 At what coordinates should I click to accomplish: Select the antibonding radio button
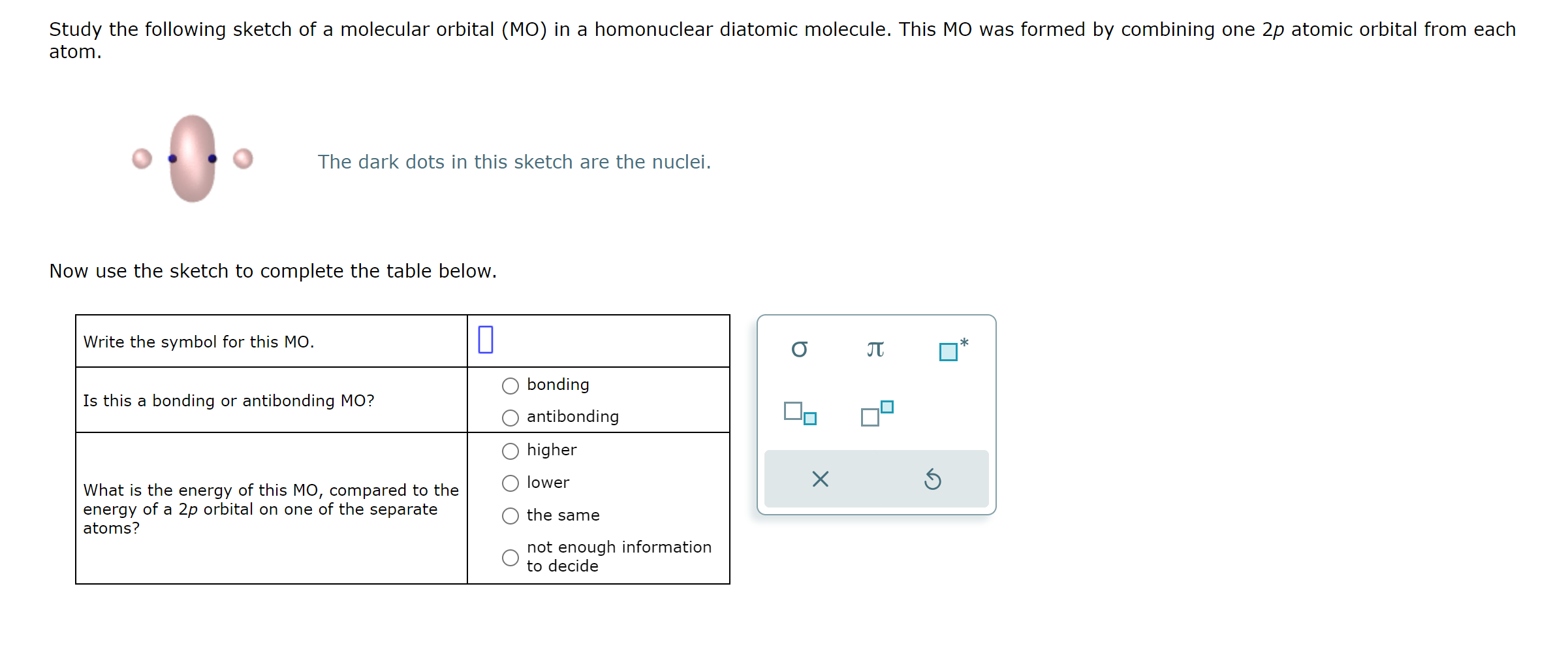[x=510, y=417]
